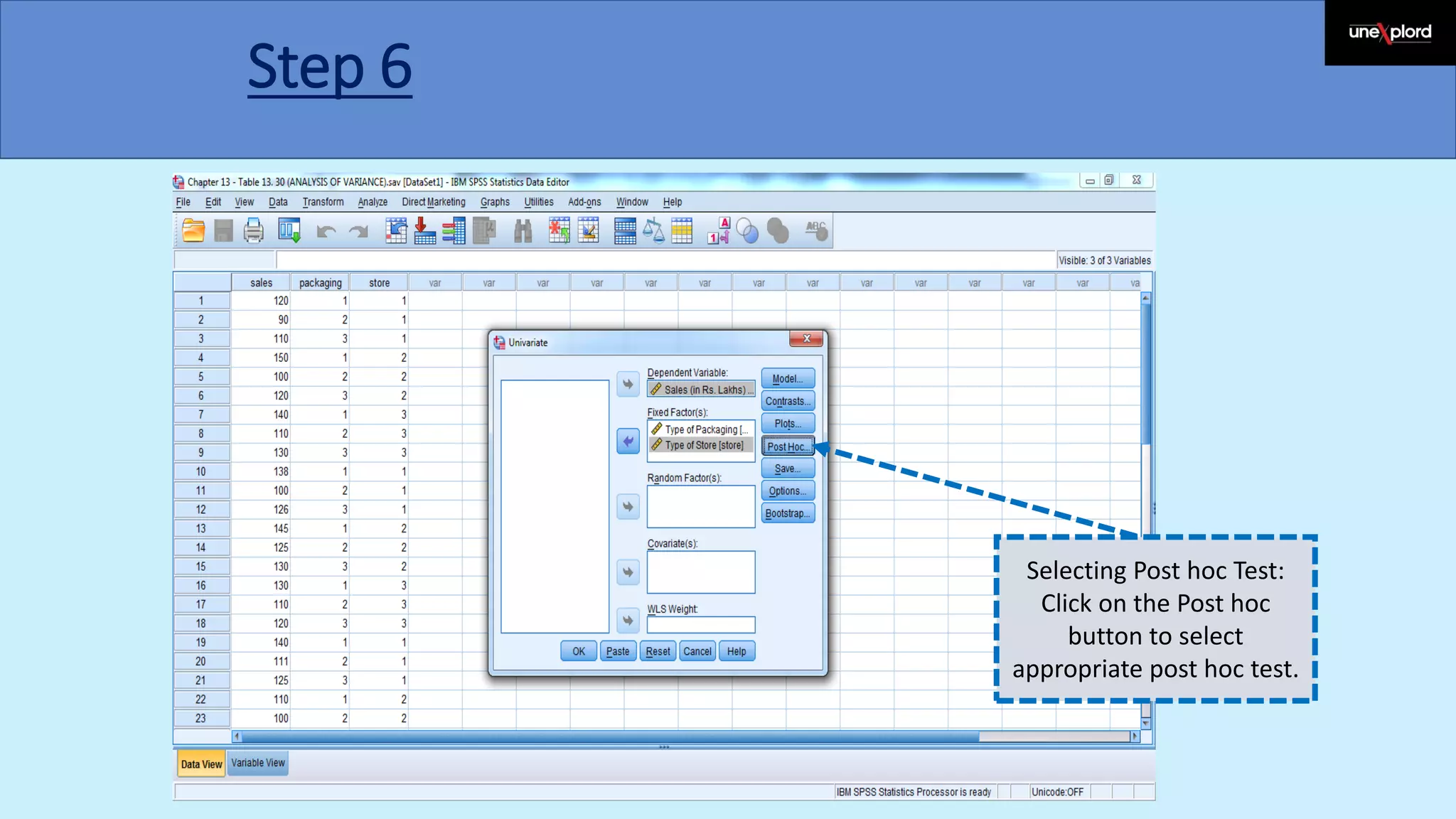Image resolution: width=1456 pixels, height=819 pixels.
Task: Click the Go to case icon
Action: 396,231
